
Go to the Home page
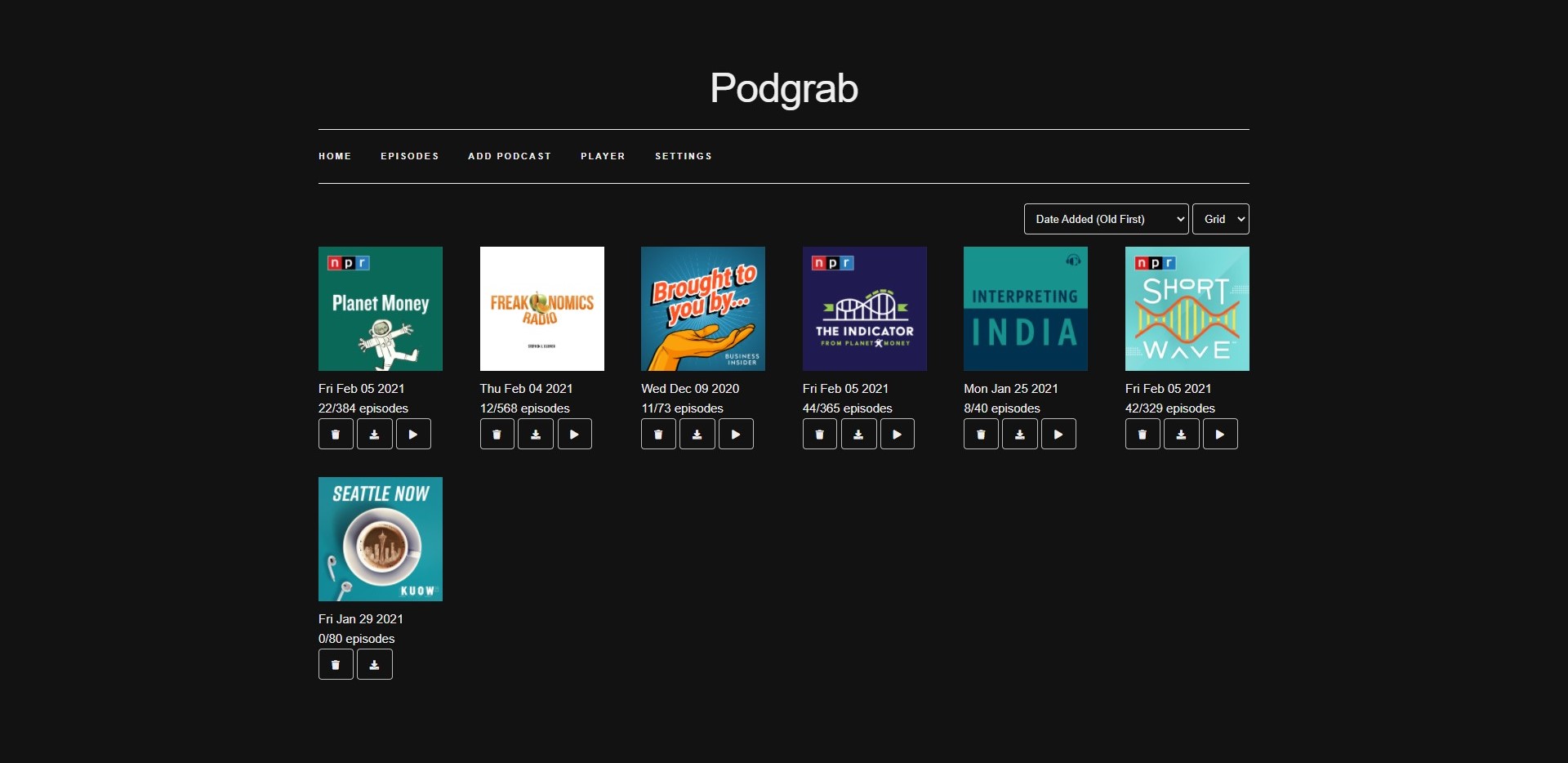pos(335,156)
